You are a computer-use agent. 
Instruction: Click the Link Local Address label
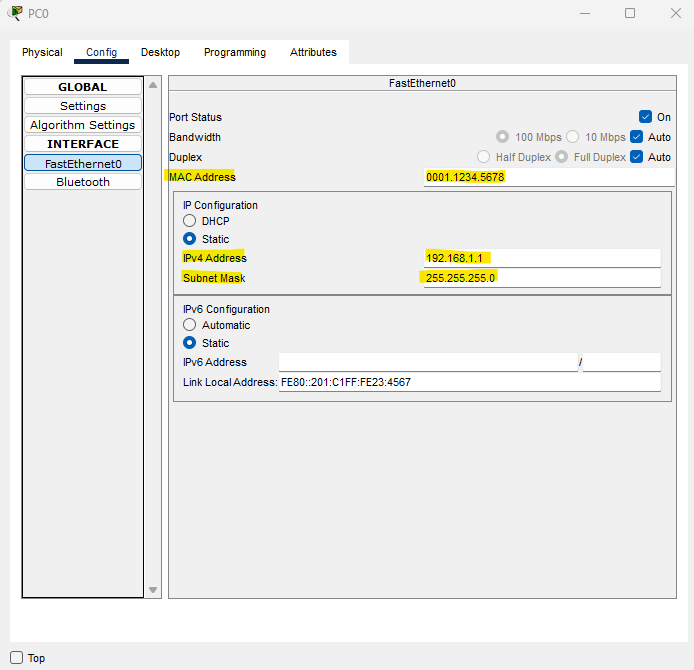tap(230, 382)
